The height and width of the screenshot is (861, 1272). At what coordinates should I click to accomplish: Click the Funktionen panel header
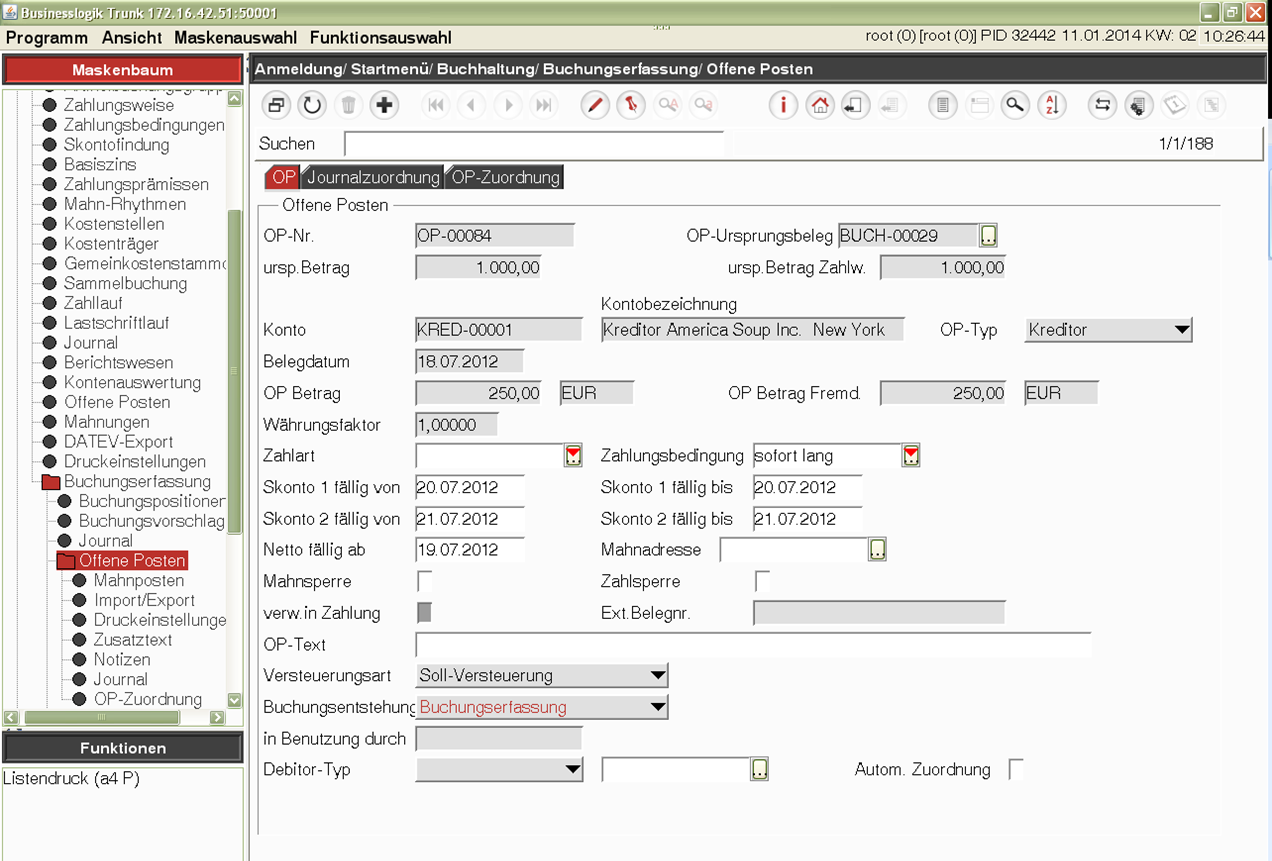click(122, 748)
